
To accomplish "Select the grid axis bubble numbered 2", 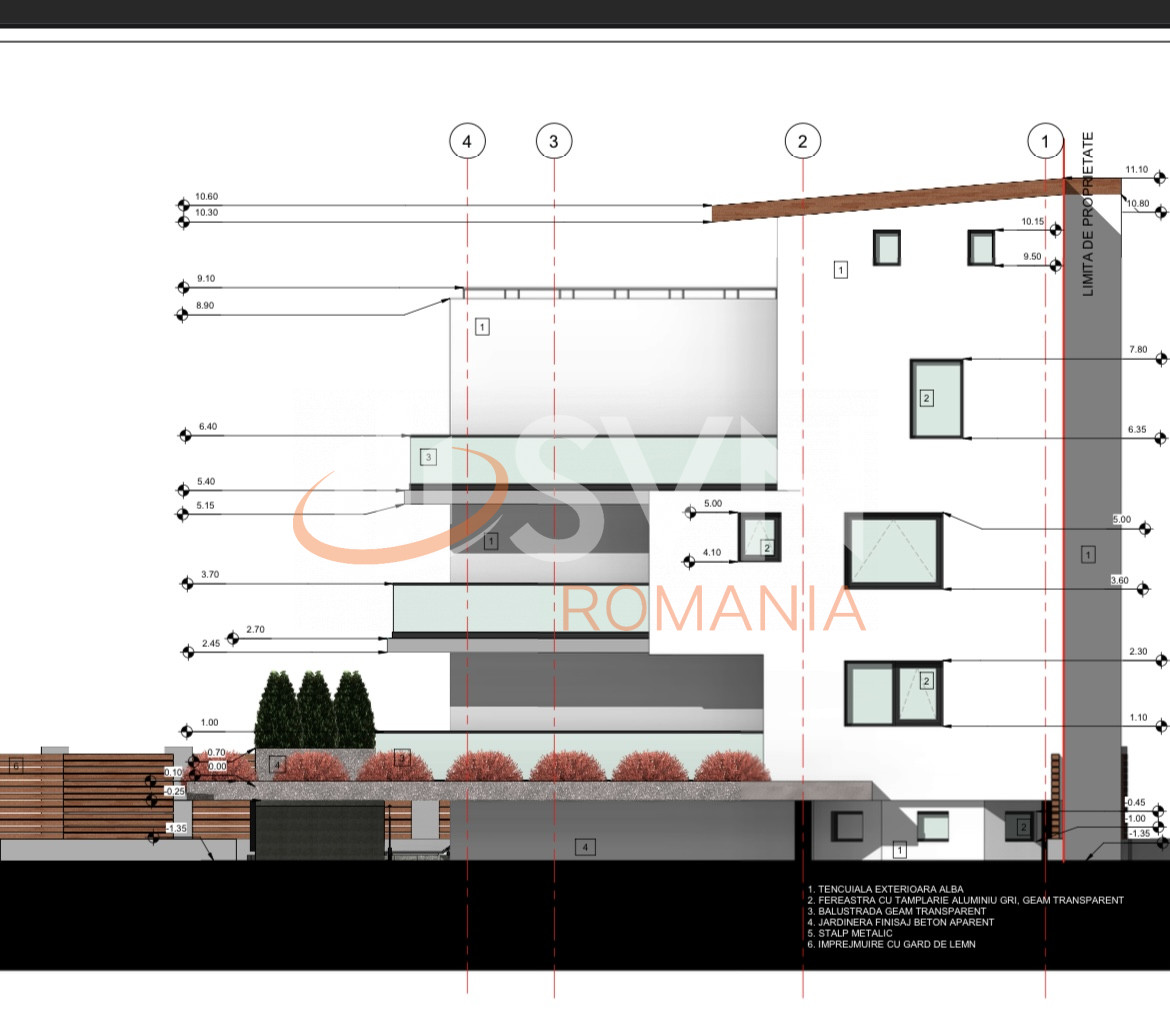I will pos(802,142).
